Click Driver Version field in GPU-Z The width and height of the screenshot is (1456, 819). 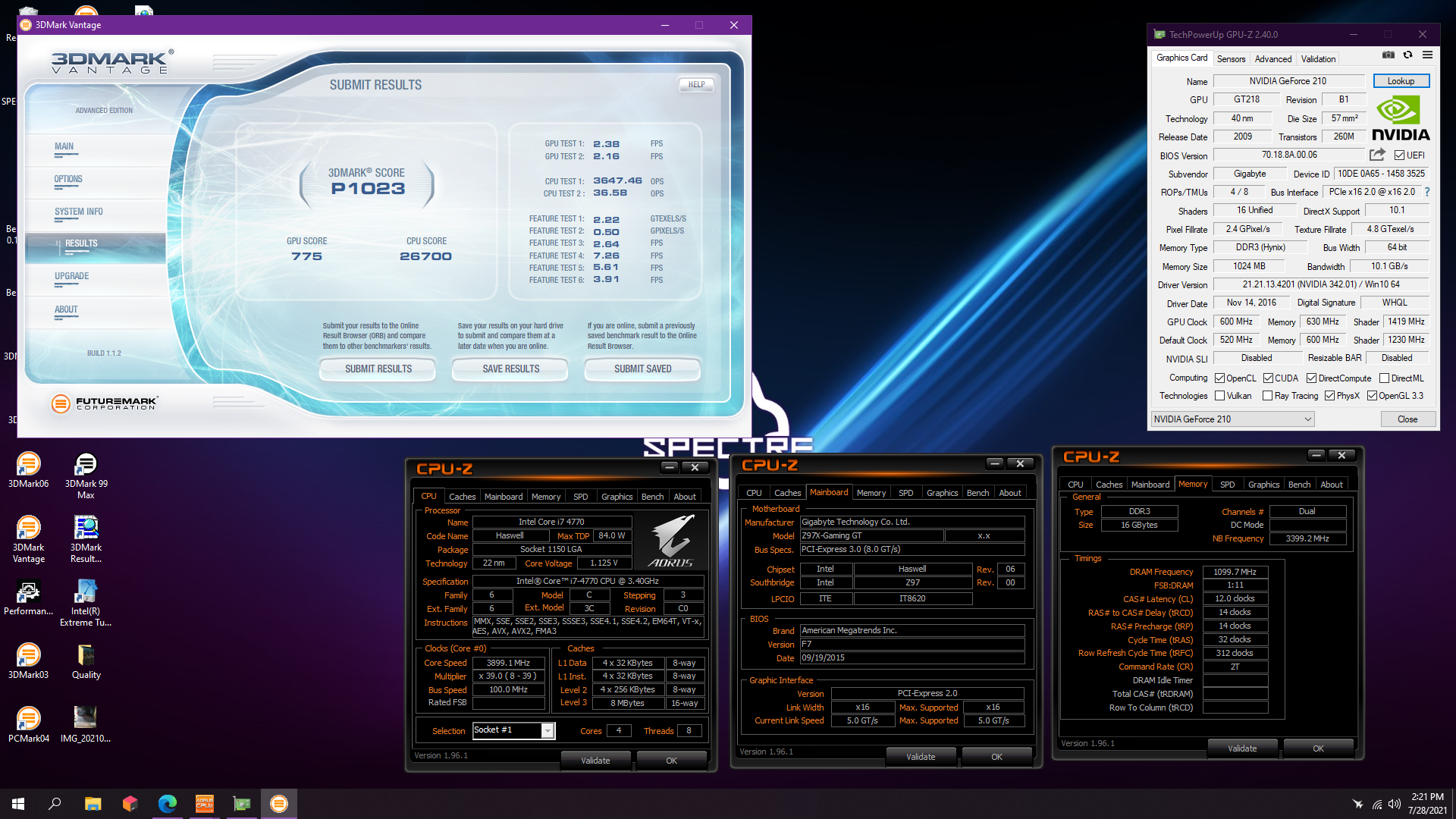tap(1321, 285)
